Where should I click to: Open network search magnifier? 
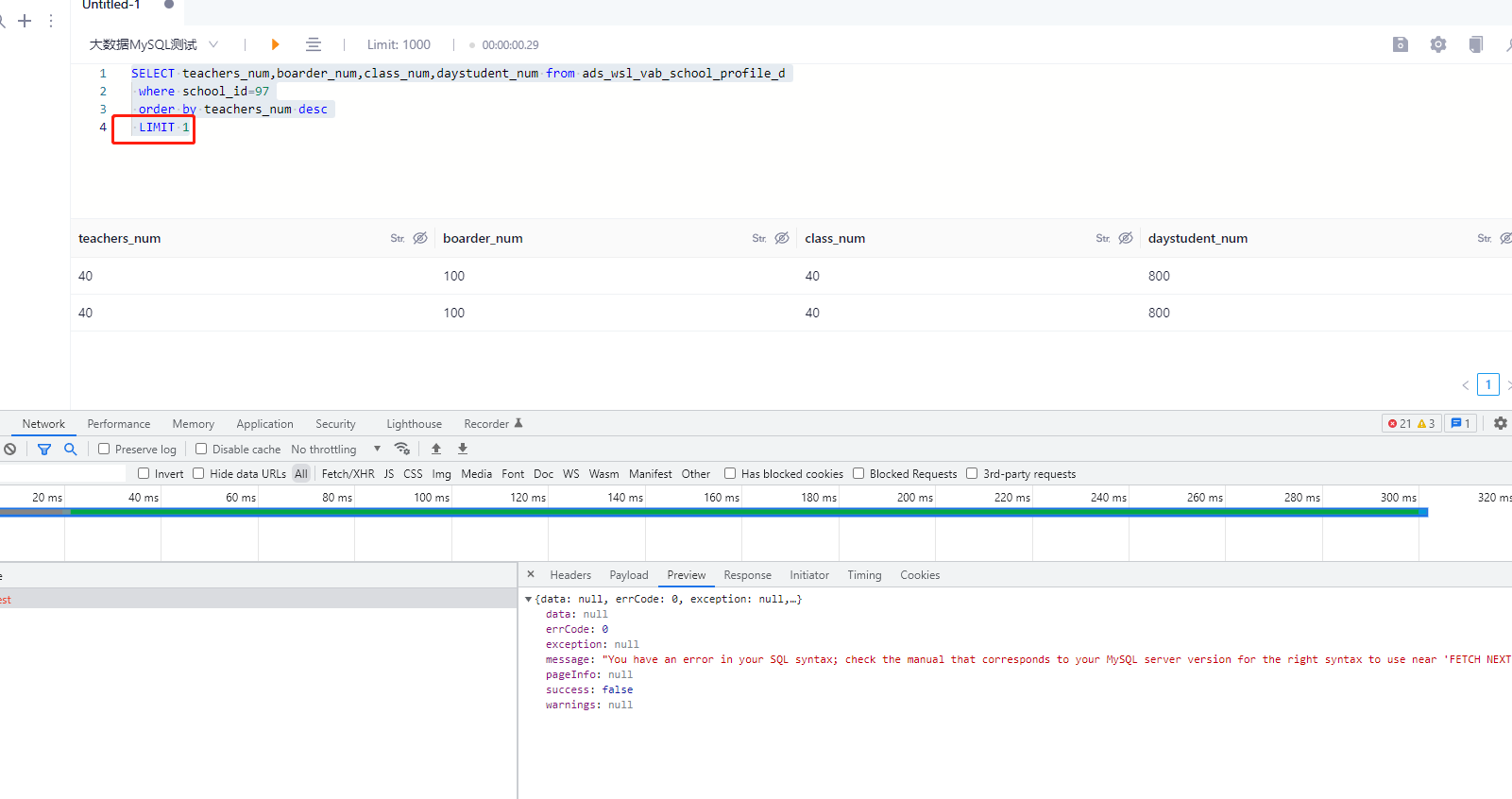click(x=70, y=450)
